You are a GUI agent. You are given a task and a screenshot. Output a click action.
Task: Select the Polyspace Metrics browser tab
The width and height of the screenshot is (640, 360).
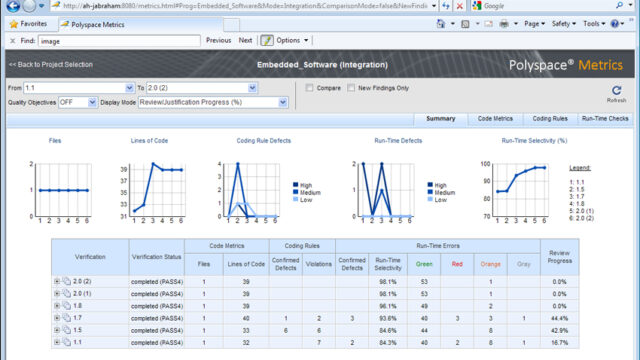[140, 25]
